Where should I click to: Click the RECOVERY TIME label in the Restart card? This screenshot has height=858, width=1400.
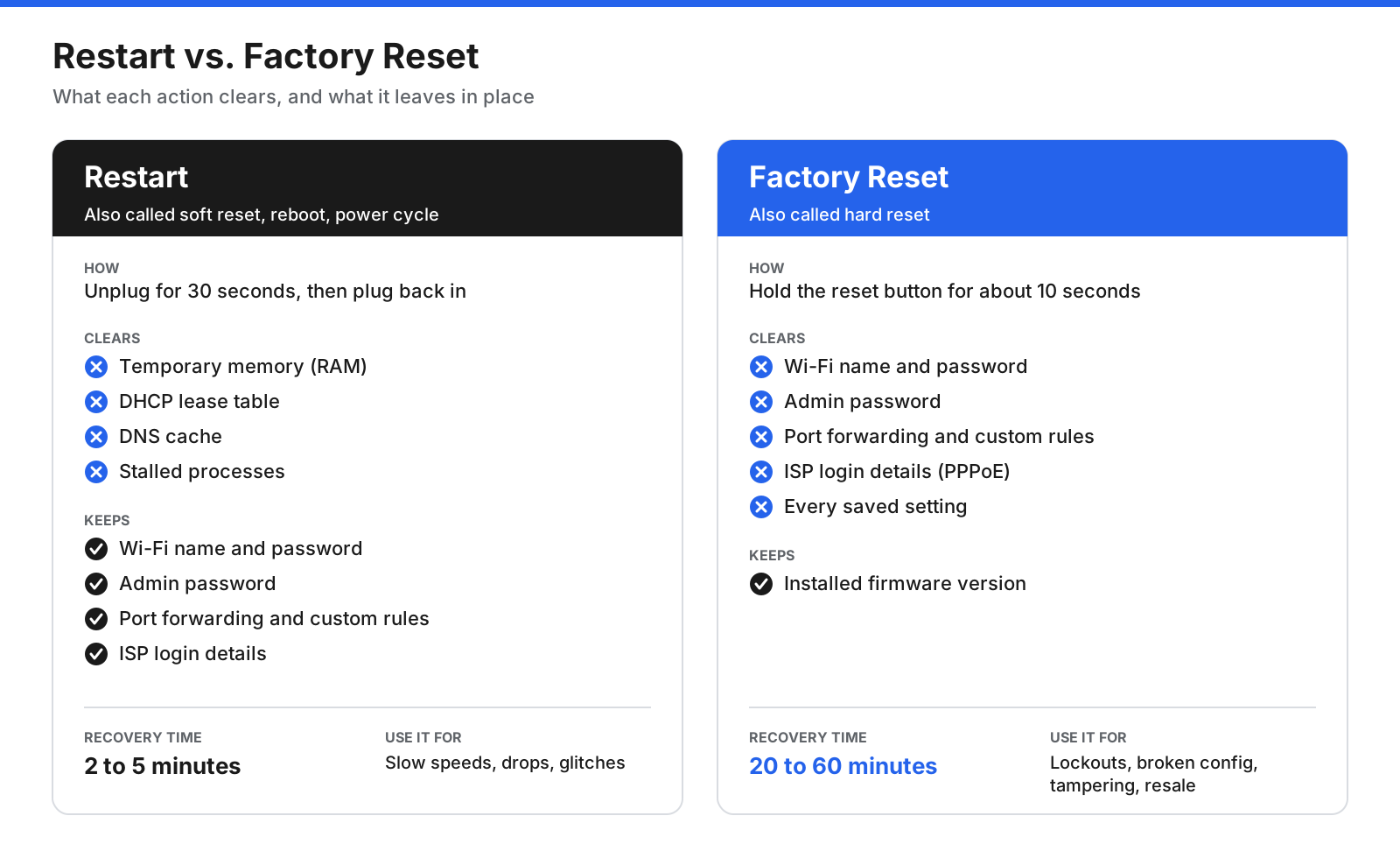pyautogui.click(x=143, y=738)
